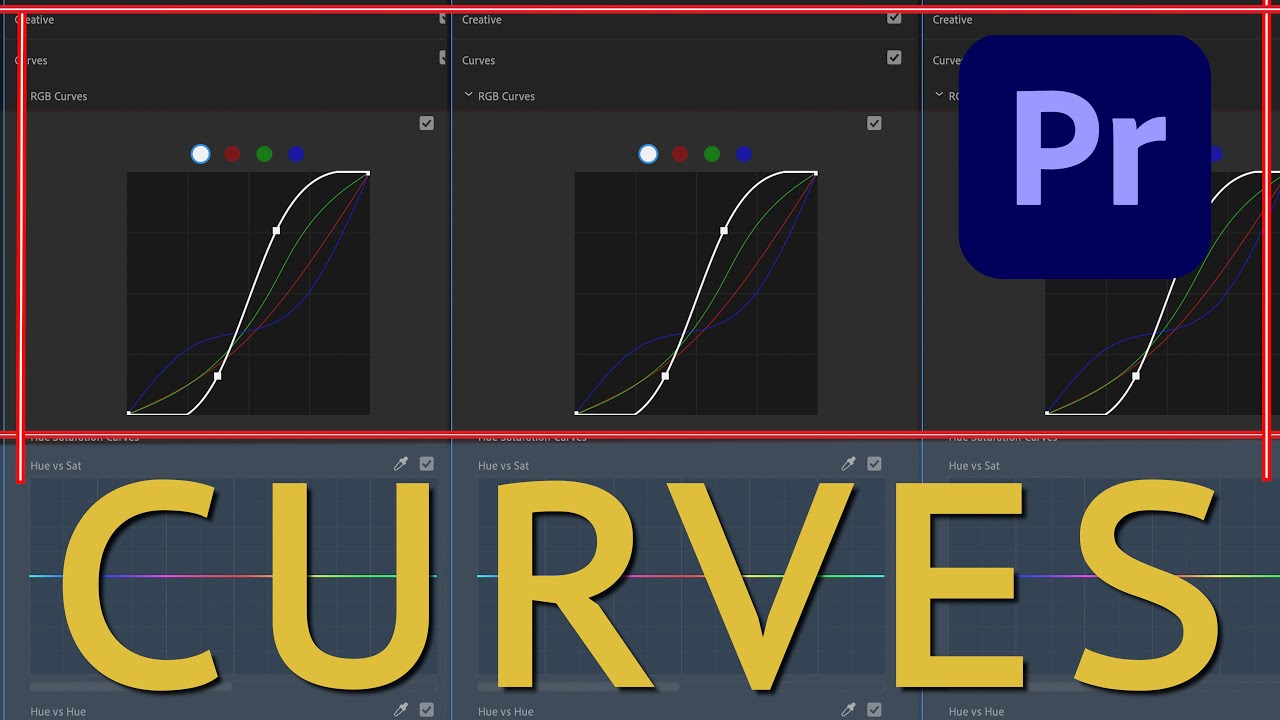1280x720 pixels.
Task: Select the lower curve control point in the middle panel
Action: 665,377
